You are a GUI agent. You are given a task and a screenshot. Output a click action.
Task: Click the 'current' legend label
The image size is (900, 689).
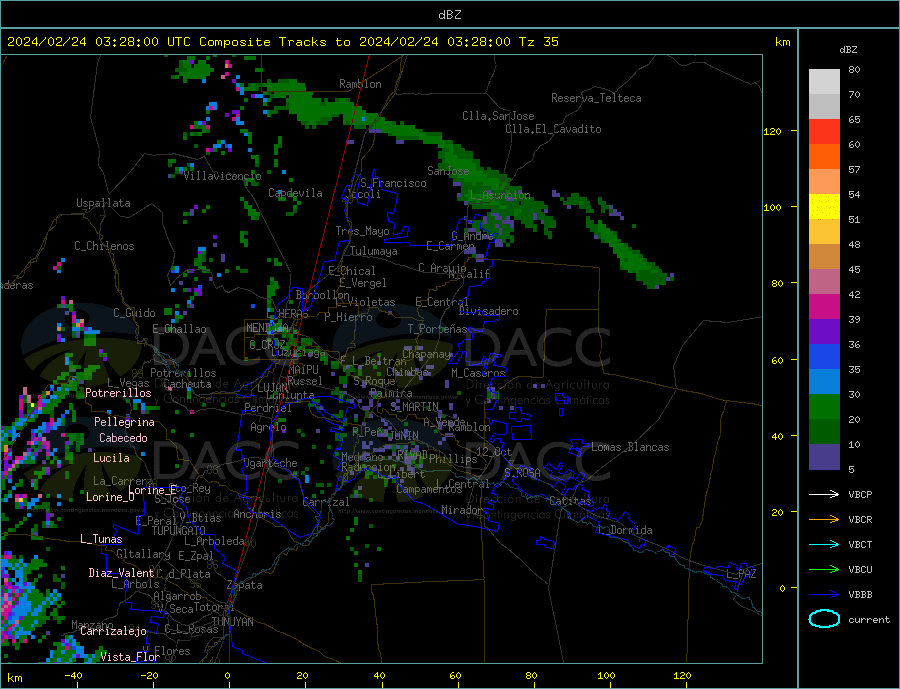click(x=869, y=620)
